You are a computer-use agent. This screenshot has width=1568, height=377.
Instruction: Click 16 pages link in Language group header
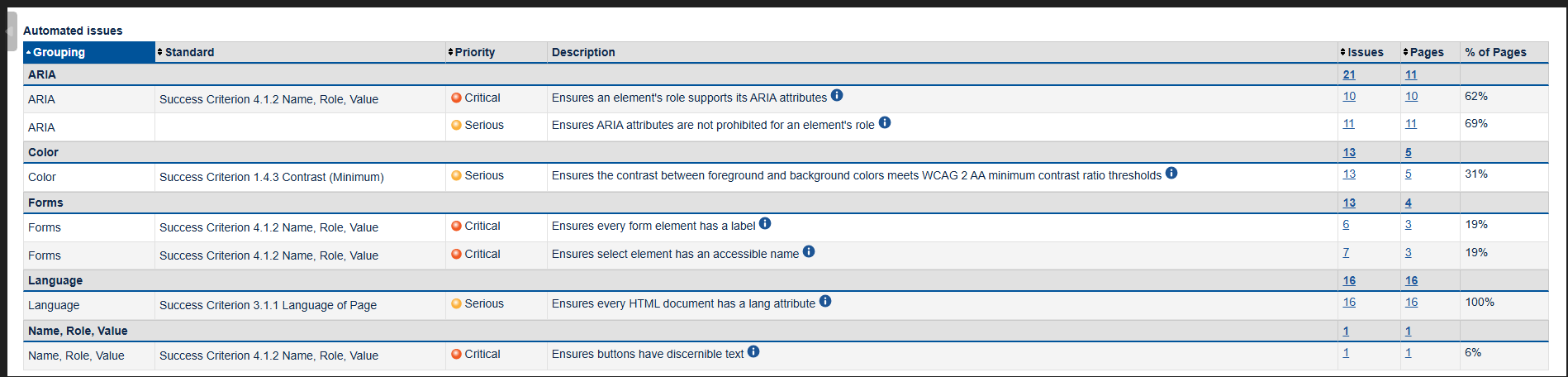pos(1411,280)
